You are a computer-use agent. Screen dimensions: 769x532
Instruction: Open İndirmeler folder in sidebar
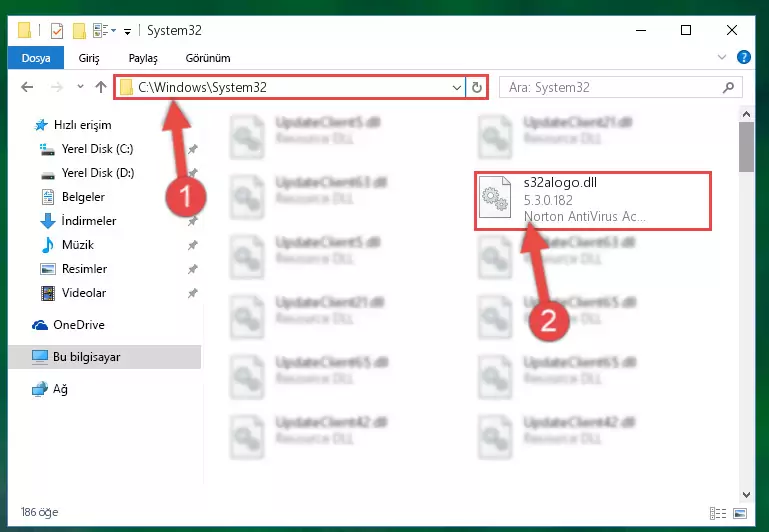[78, 221]
